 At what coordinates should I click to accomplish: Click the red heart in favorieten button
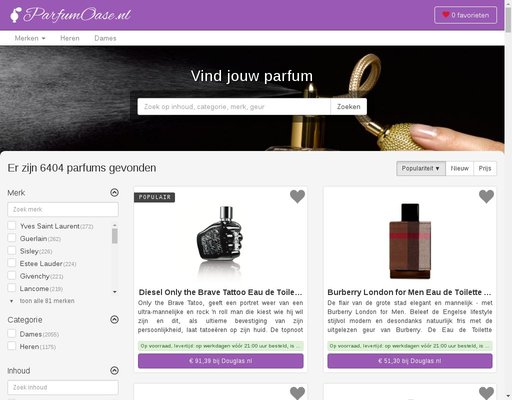446,14
